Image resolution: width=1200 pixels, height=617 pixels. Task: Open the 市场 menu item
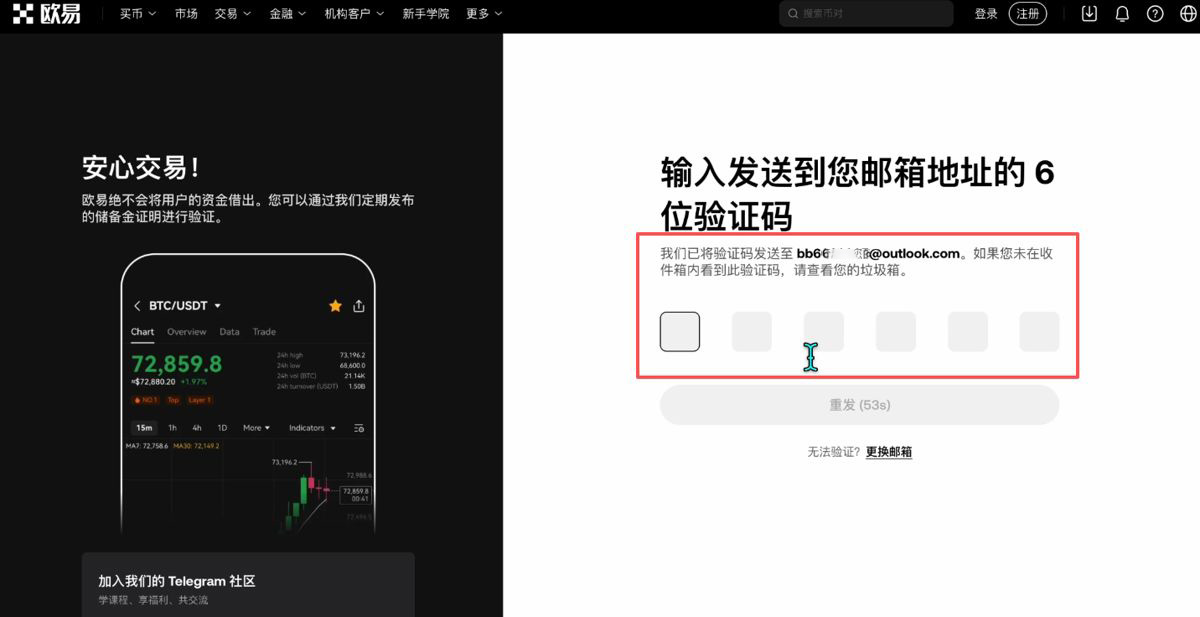186,13
